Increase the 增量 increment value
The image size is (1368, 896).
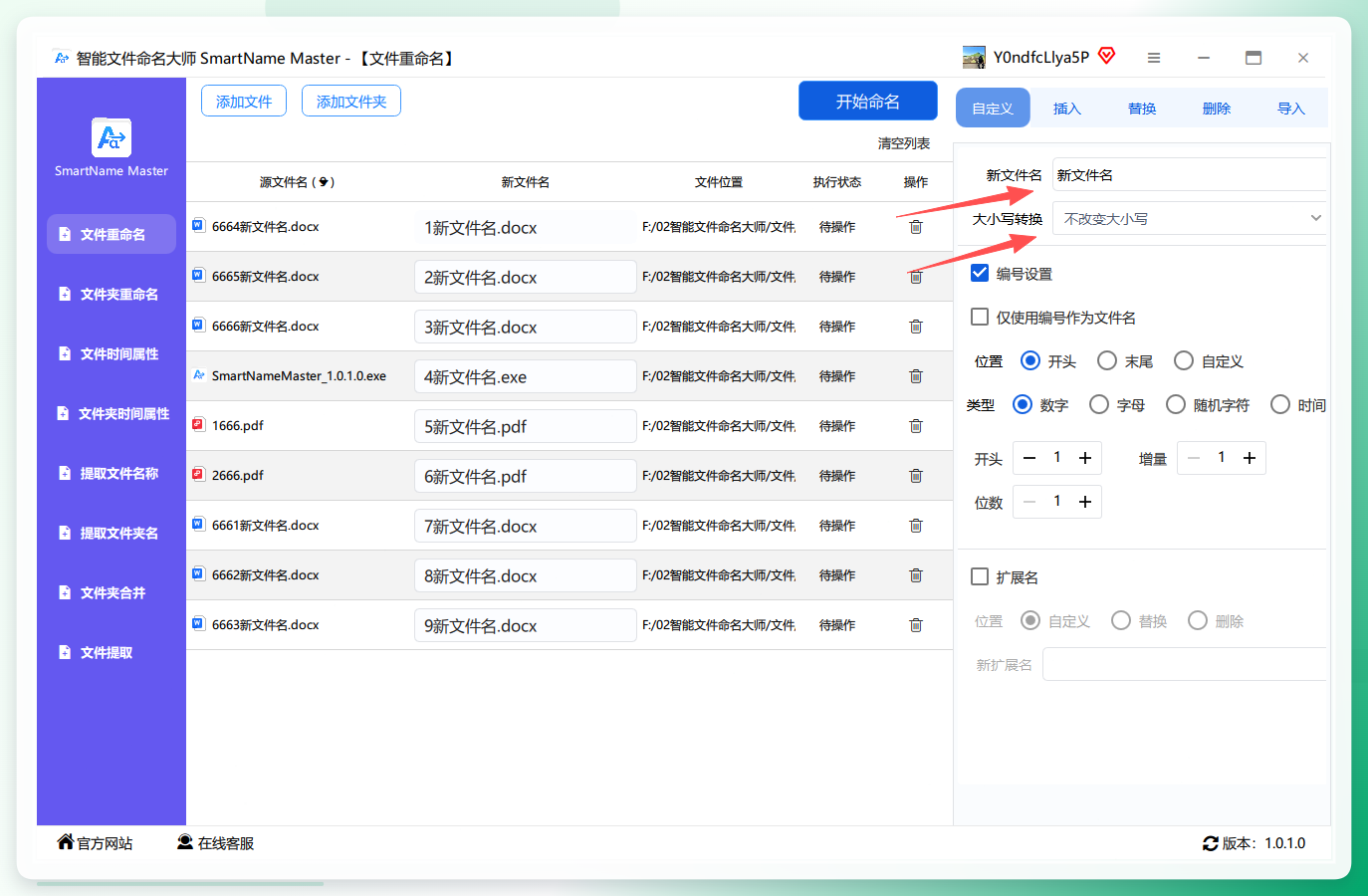[1250, 458]
